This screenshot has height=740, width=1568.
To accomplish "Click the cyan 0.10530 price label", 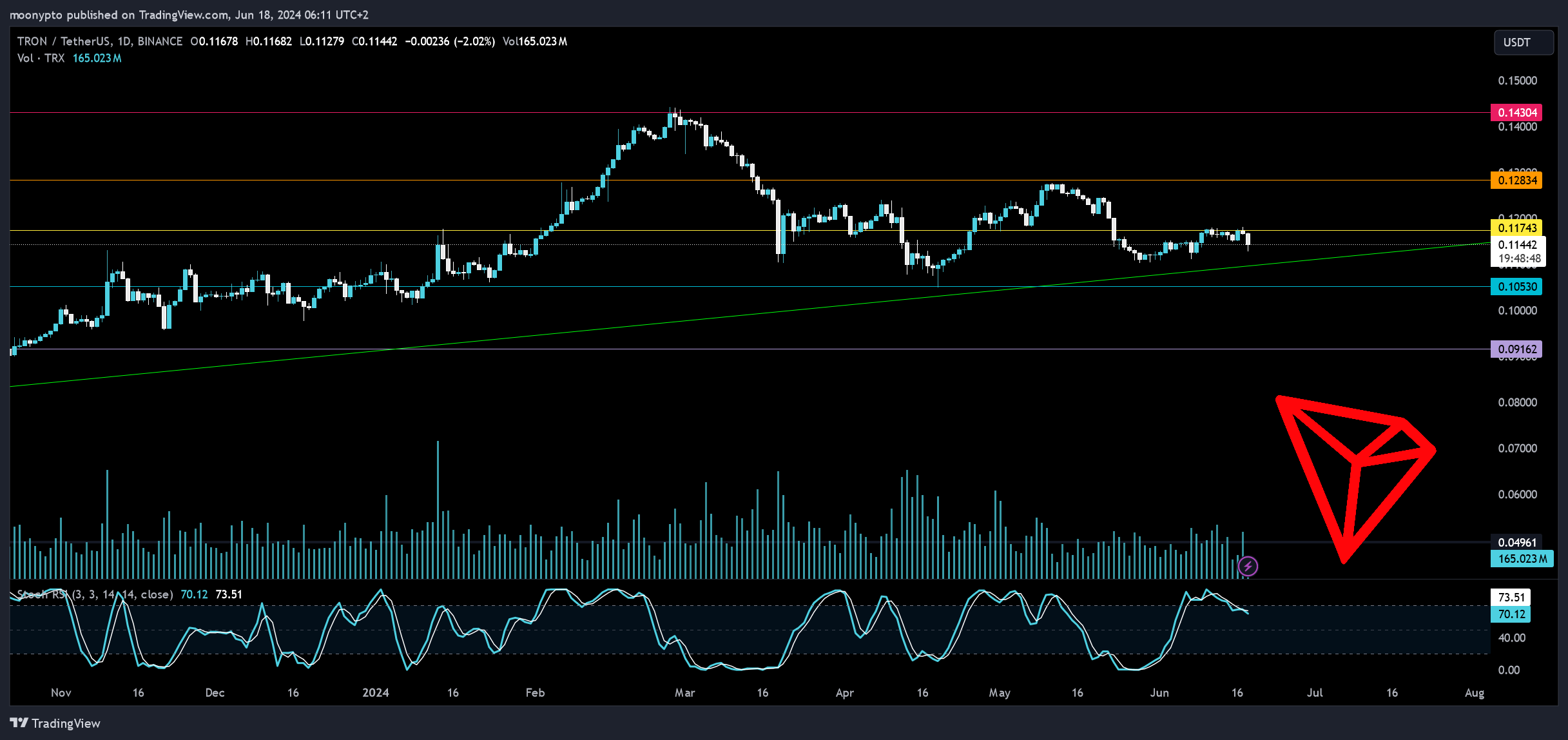I will coord(1516,286).
